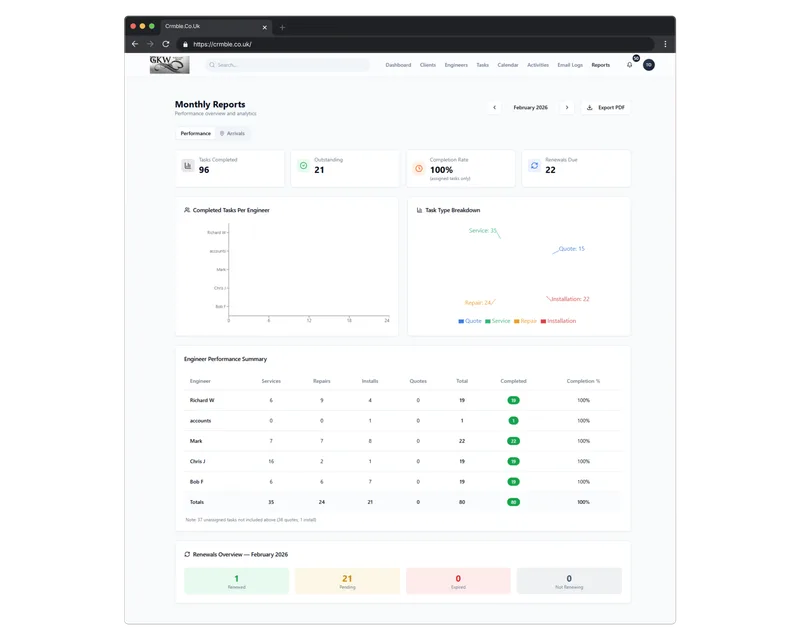Go to previous month with left chevron

[494, 107]
